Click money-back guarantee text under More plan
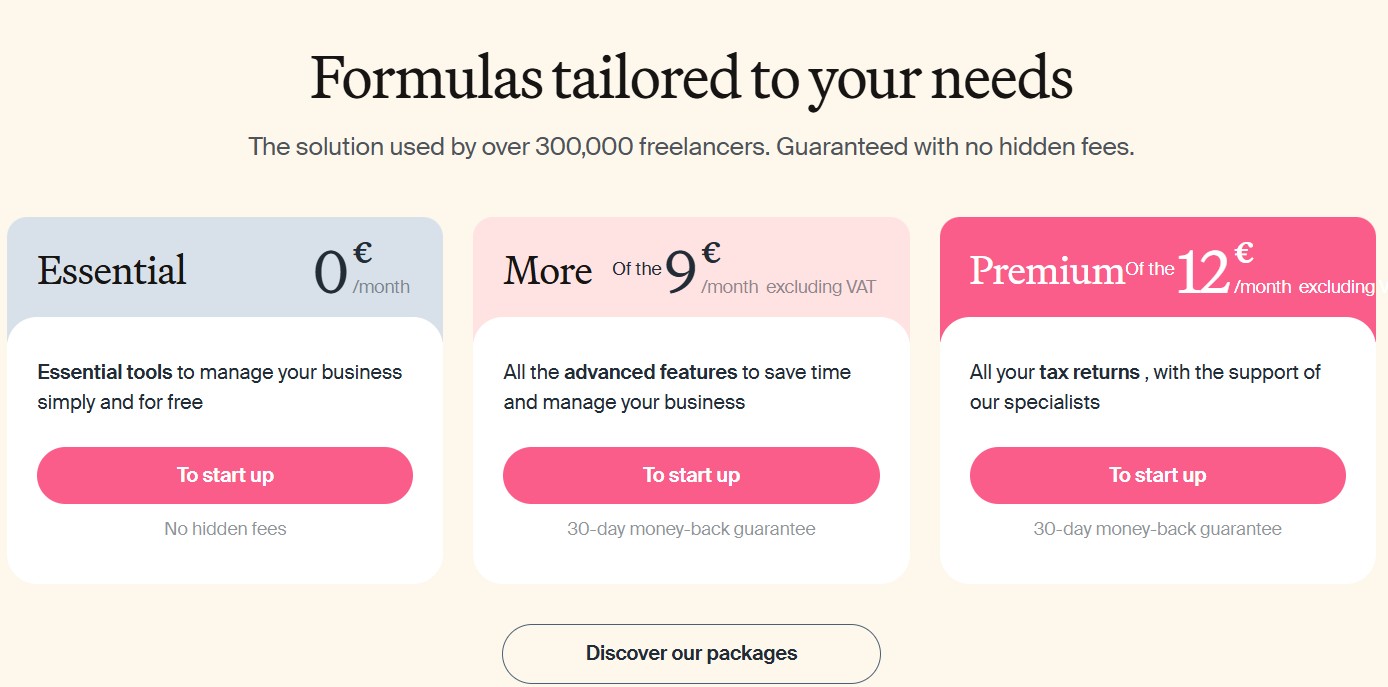 (691, 529)
